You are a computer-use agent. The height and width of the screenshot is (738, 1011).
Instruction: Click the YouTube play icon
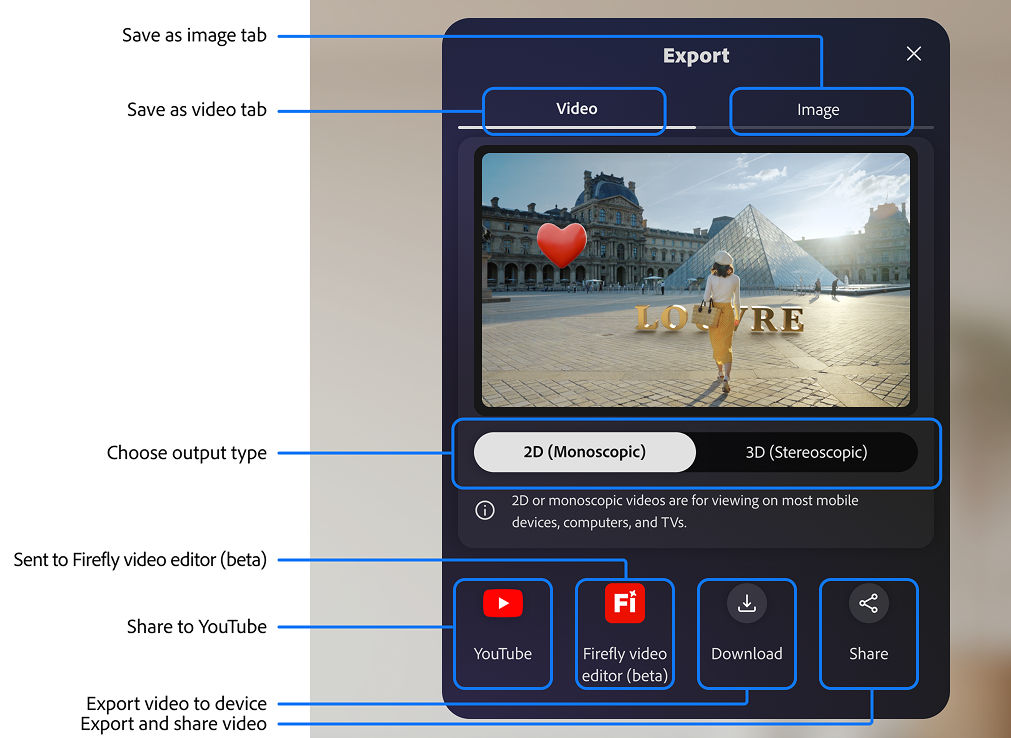(502, 603)
